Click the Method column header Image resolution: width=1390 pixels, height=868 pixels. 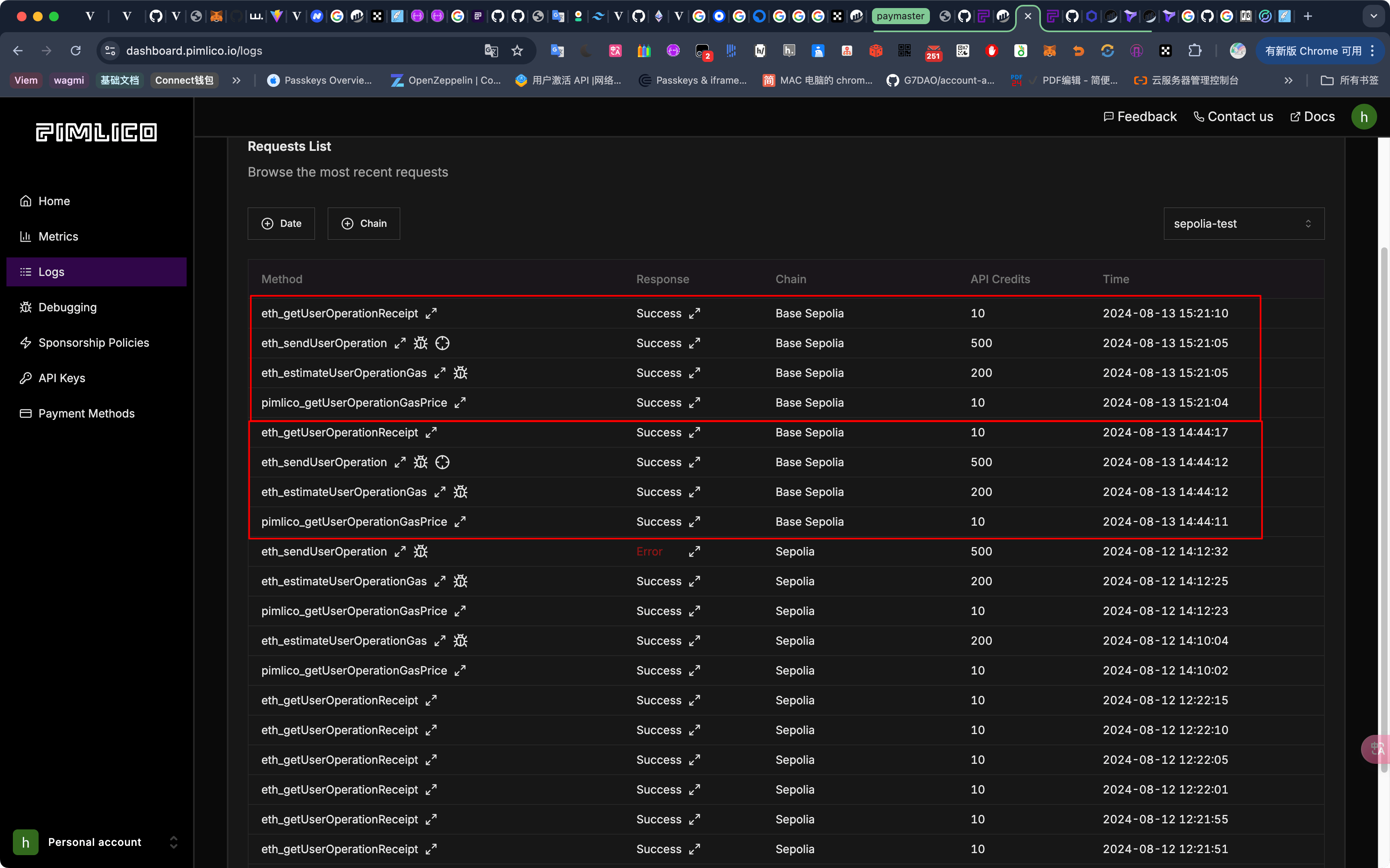[282, 279]
